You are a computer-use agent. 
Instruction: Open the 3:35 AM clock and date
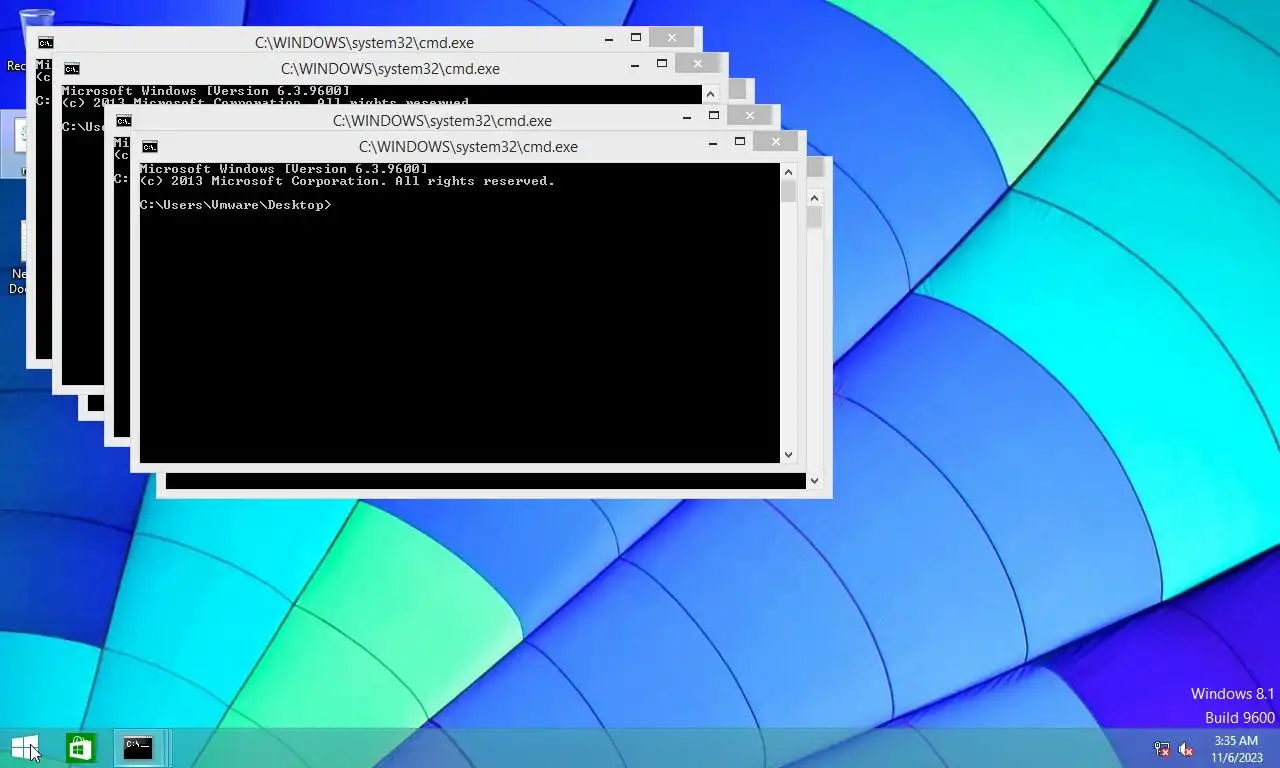pos(1236,749)
